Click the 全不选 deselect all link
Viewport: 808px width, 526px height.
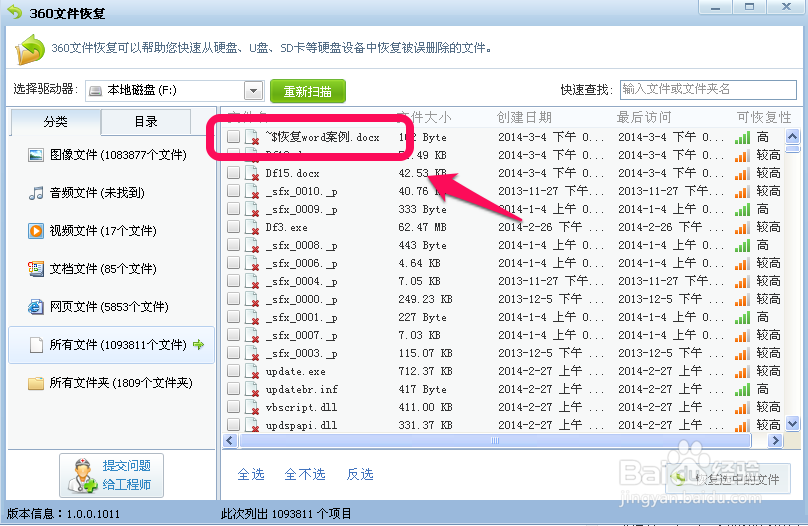pos(305,474)
